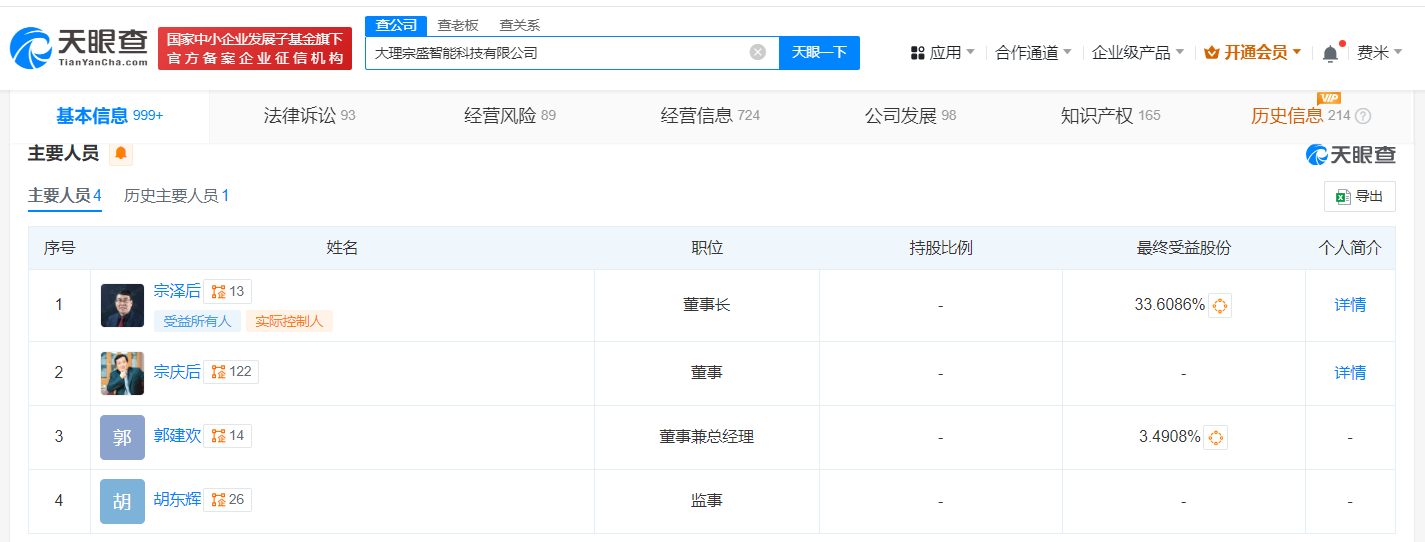1425x542 pixels.
Task: Clear the search box text
Action: [758, 52]
